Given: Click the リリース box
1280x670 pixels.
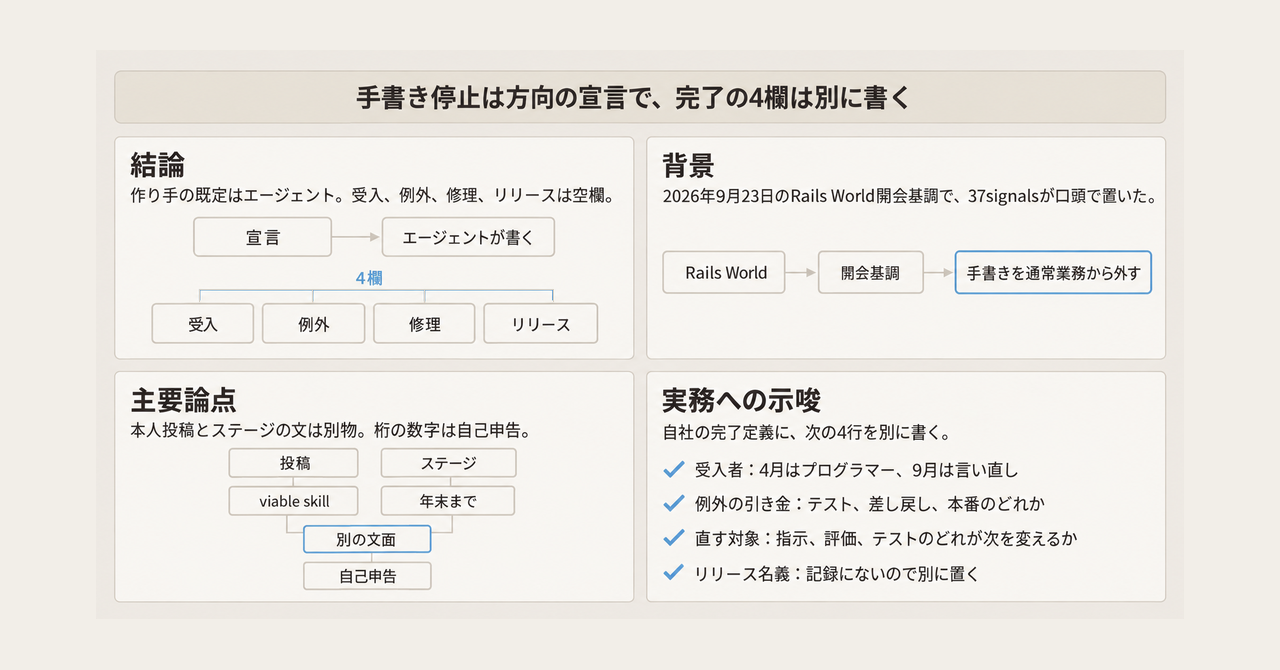Looking at the screenshot, I should point(541,324).
